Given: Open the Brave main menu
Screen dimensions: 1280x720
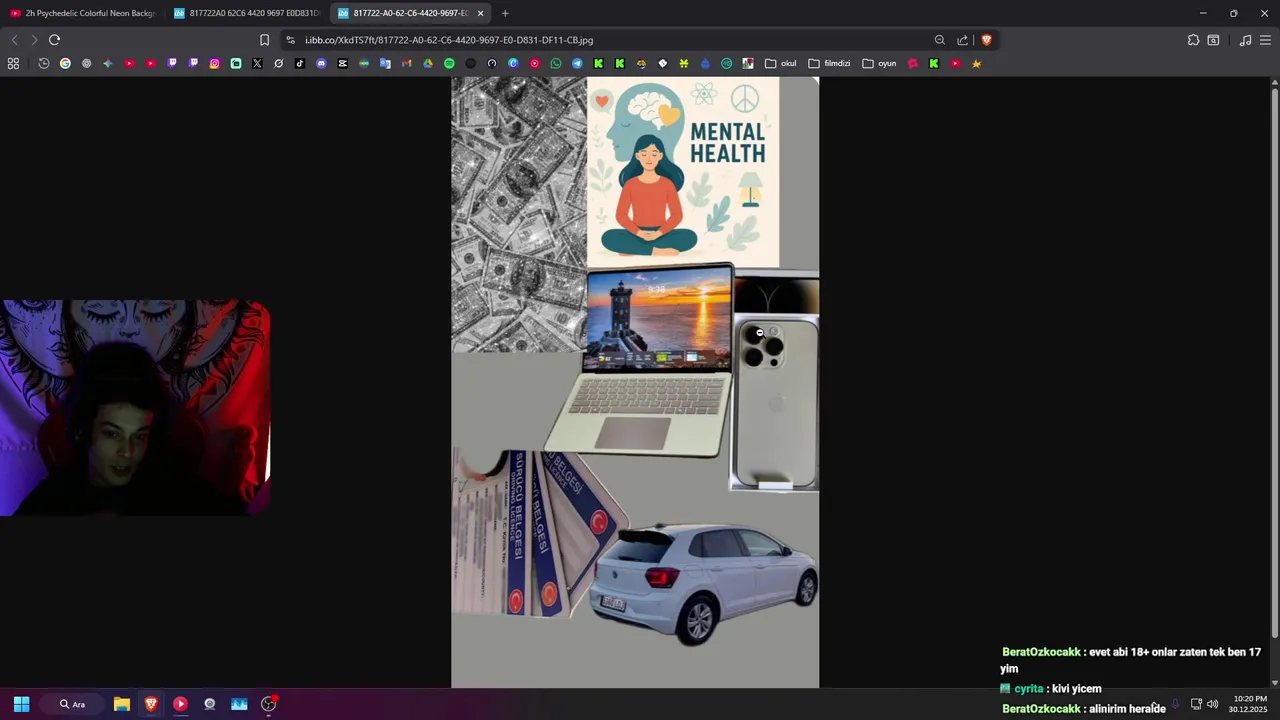Looking at the screenshot, I should coord(1265,40).
